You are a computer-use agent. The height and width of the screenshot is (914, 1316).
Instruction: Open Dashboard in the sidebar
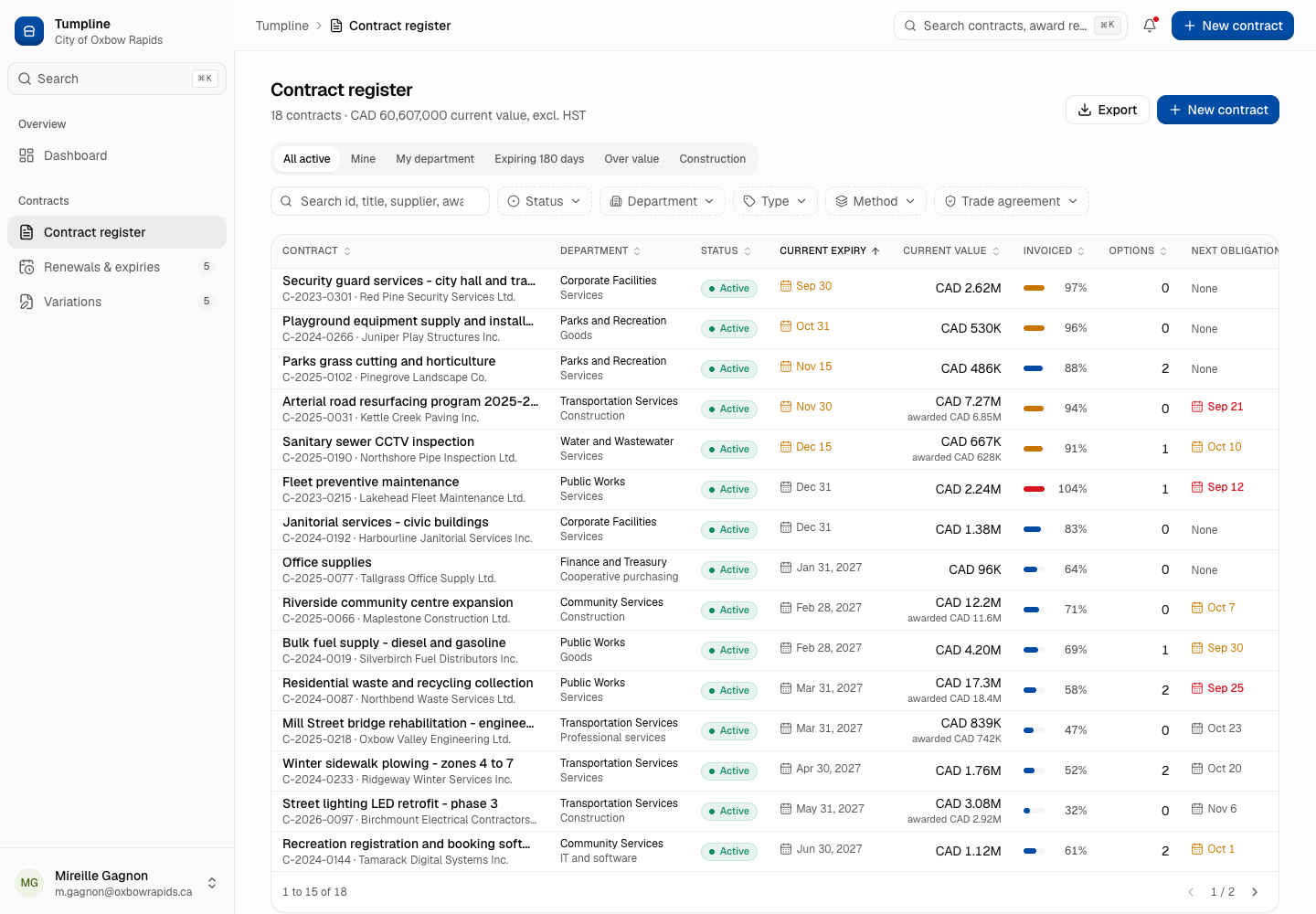coord(117,155)
